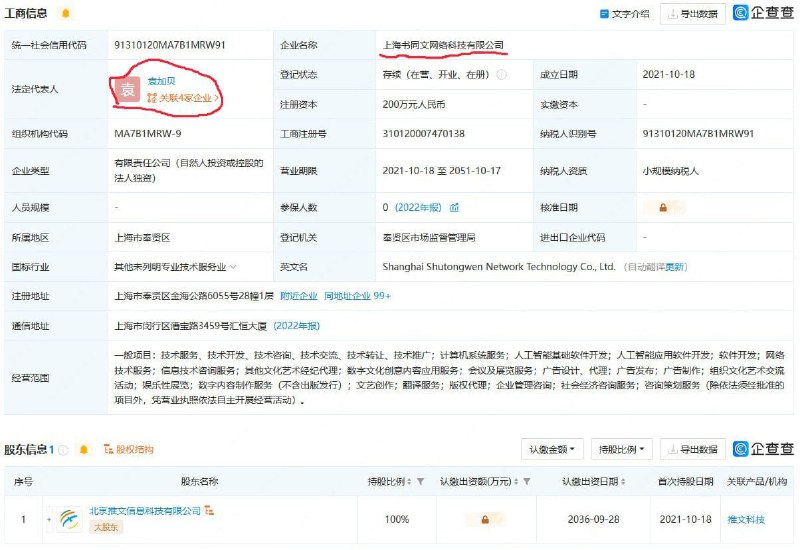Select the credit code 91310120MA7B1MRW91 in 统一社会信用代码 row
This screenshot has height=550, width=800.
click(169, 45)
